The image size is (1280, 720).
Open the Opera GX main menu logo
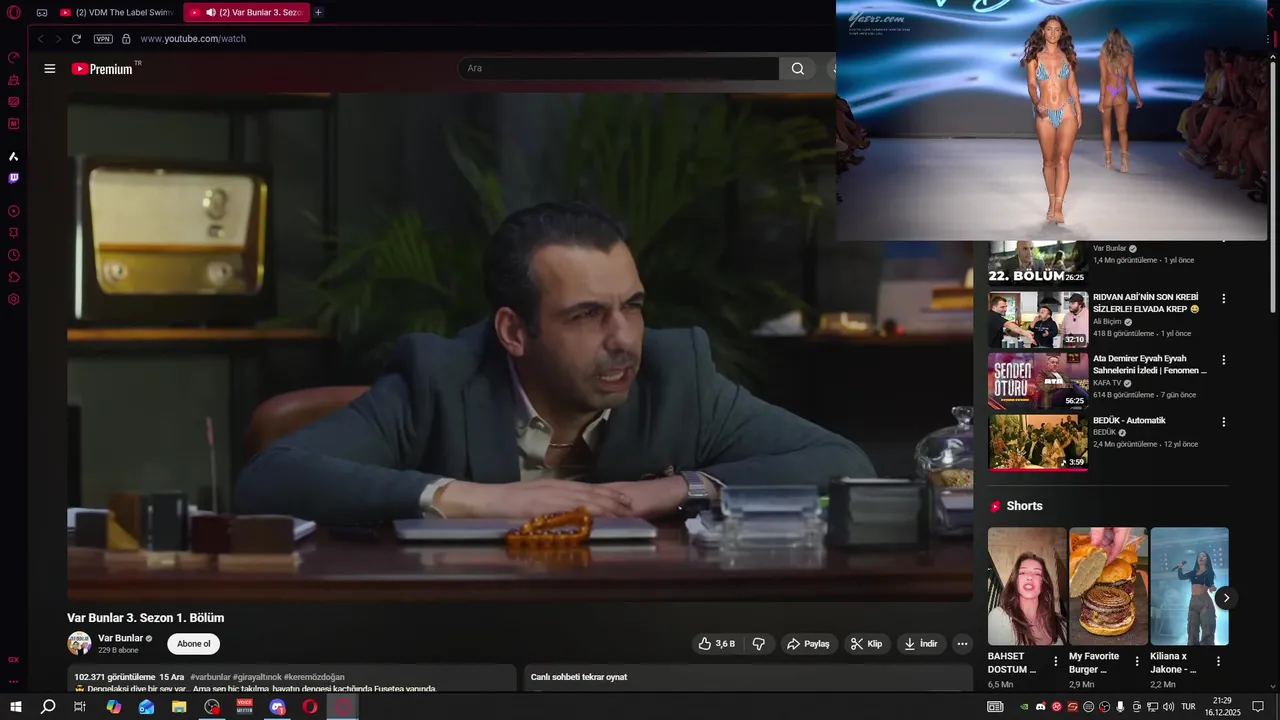click(14, 13)
